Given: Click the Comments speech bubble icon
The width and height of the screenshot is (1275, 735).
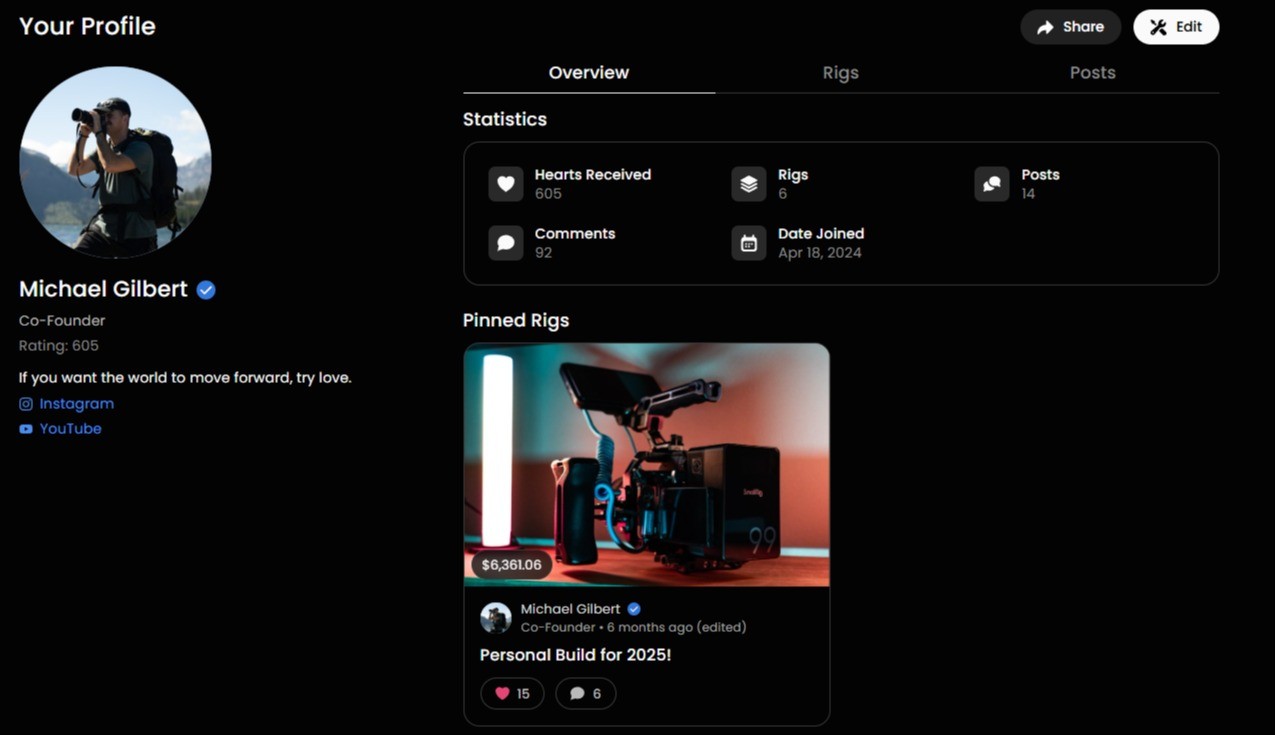Looking at the screenshot, I should 506,243.
